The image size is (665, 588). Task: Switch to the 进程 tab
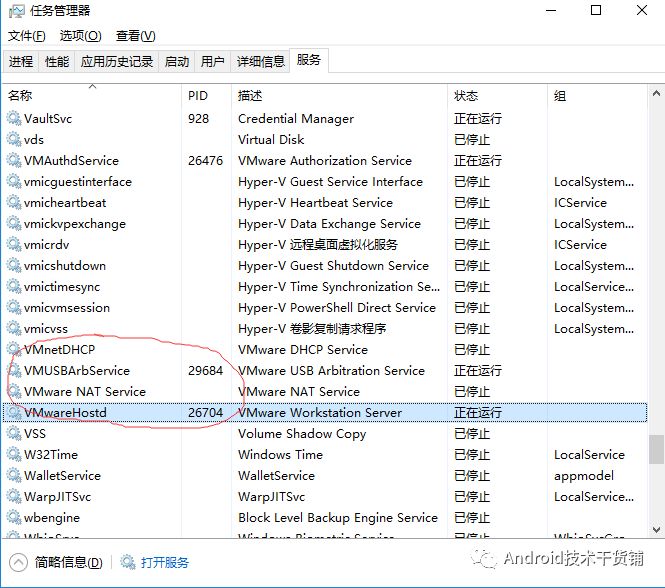point(21,62)
